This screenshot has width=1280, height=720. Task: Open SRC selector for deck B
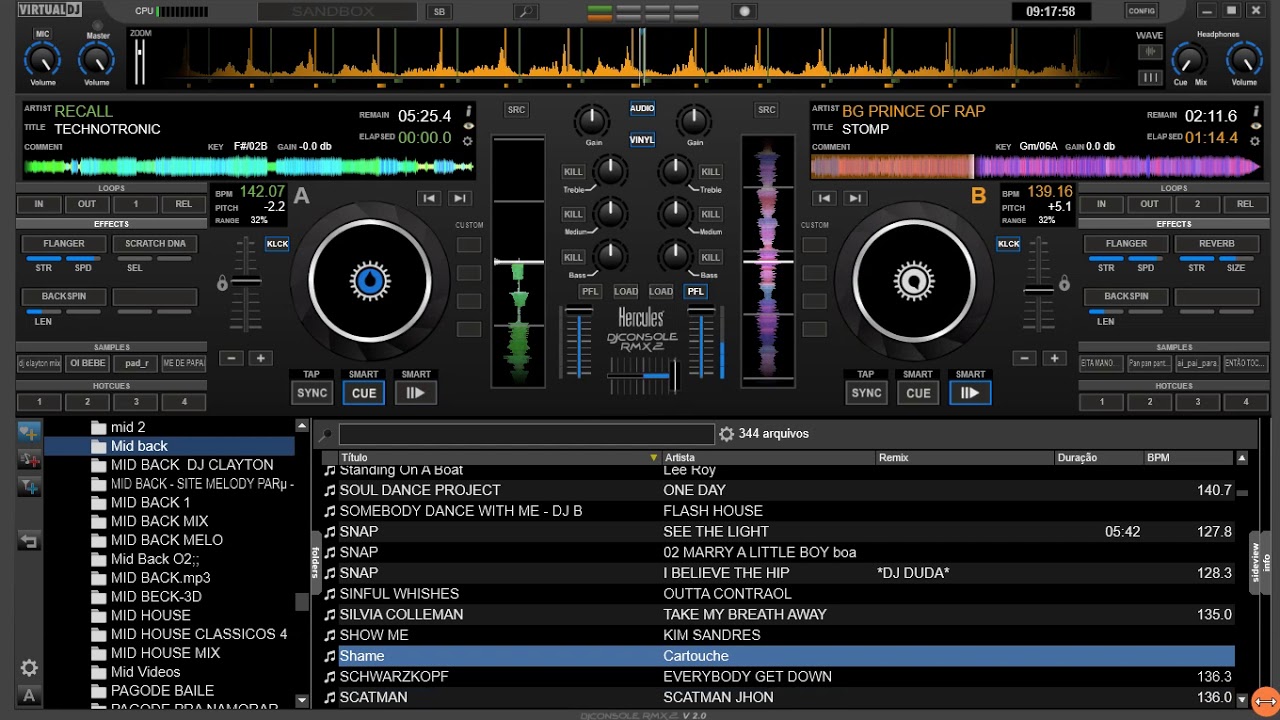point(767,110)
